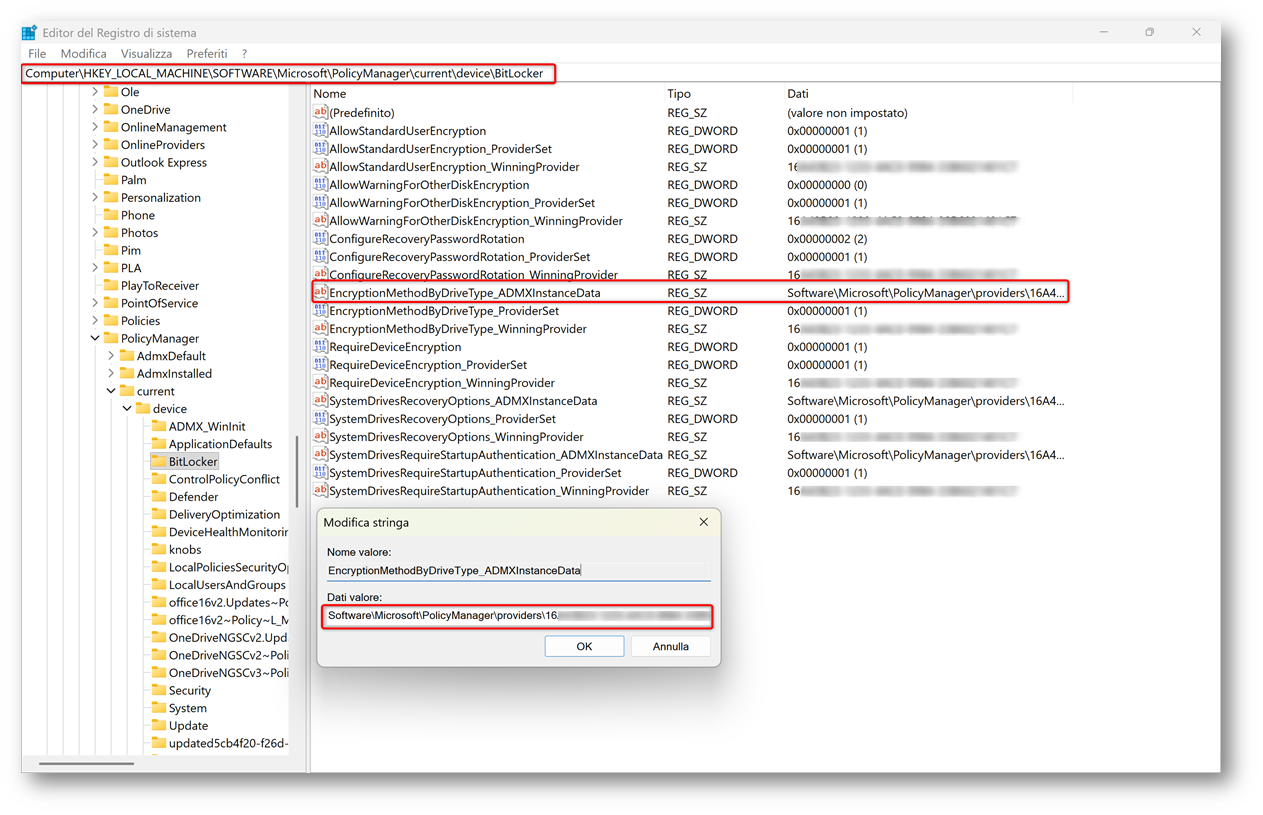The height and width of the screenshot is (815, 1263).
Task: Select the BitLocker folder icon
Action: (x=158, y=462)
